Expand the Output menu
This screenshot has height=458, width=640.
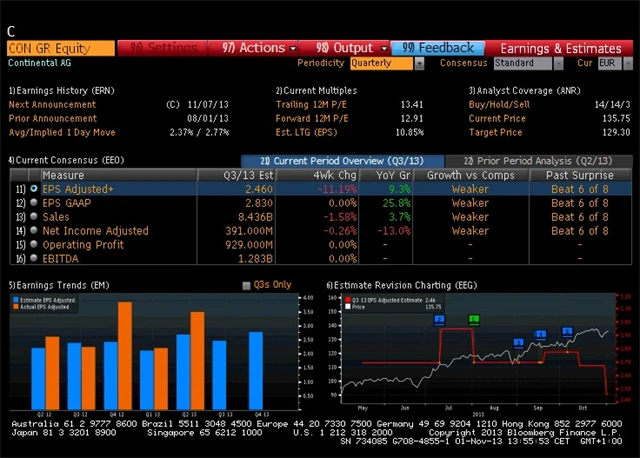point(352,47)
